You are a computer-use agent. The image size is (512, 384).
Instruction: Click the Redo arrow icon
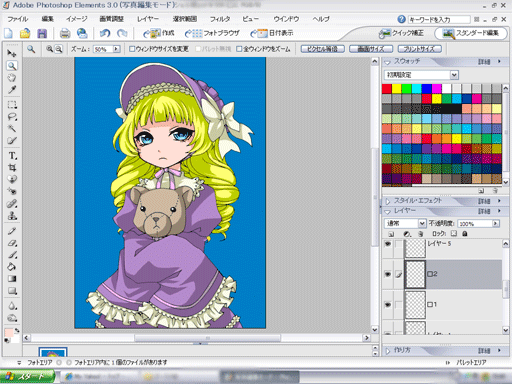122,33
